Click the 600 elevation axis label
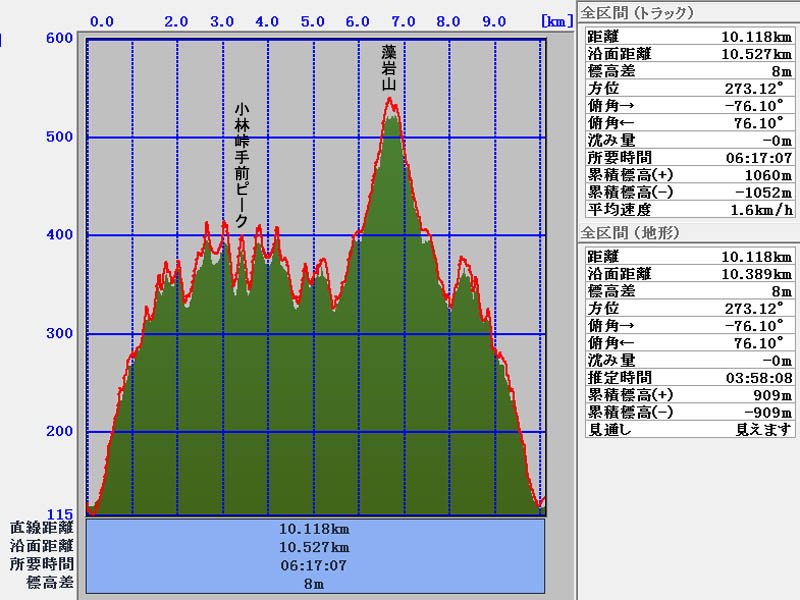Screen dimensions: 800x600 coord(59,38)
